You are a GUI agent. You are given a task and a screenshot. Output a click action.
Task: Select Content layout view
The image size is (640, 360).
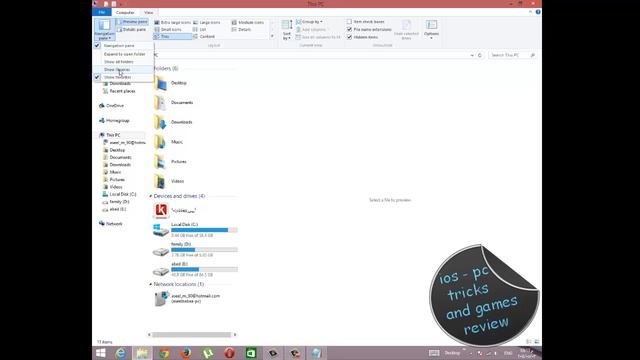(204, 37)
